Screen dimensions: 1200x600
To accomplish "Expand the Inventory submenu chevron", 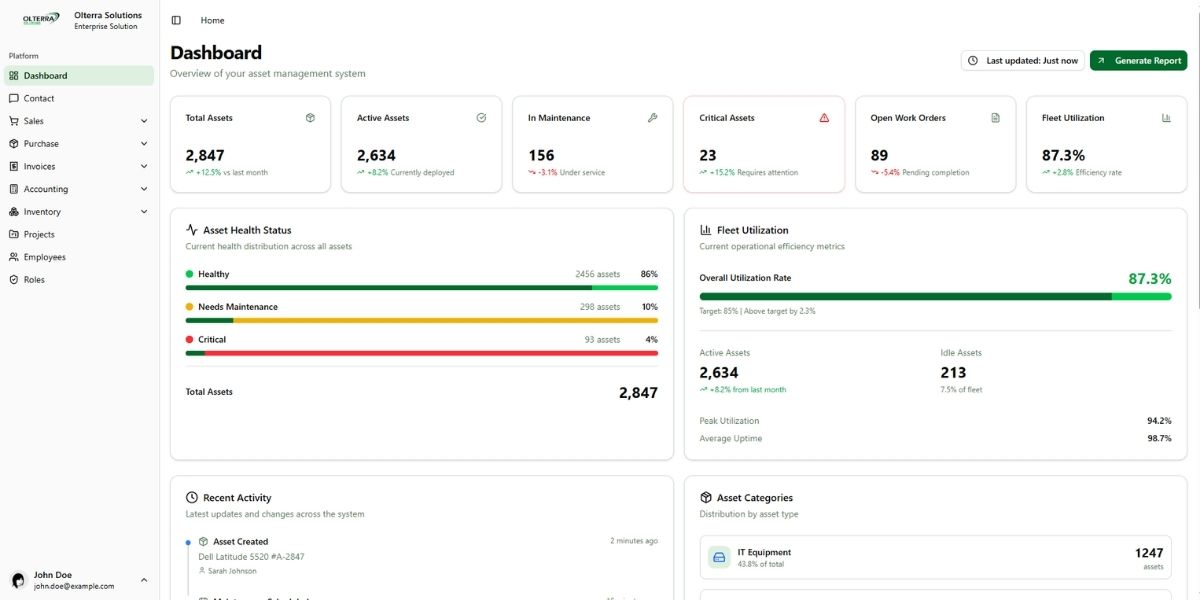I will [144, 212].
